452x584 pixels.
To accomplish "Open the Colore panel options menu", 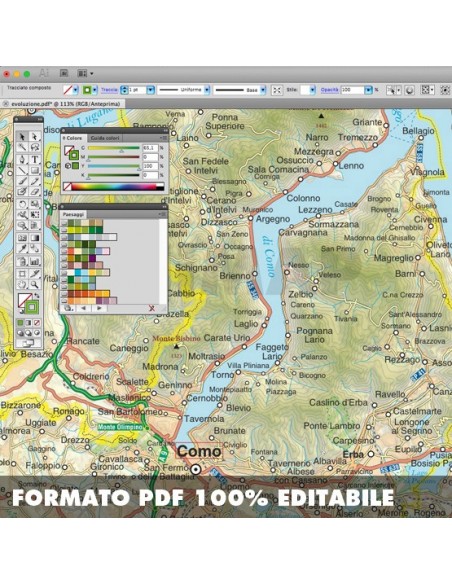I will pyautogui.click(x=163, y=138).
